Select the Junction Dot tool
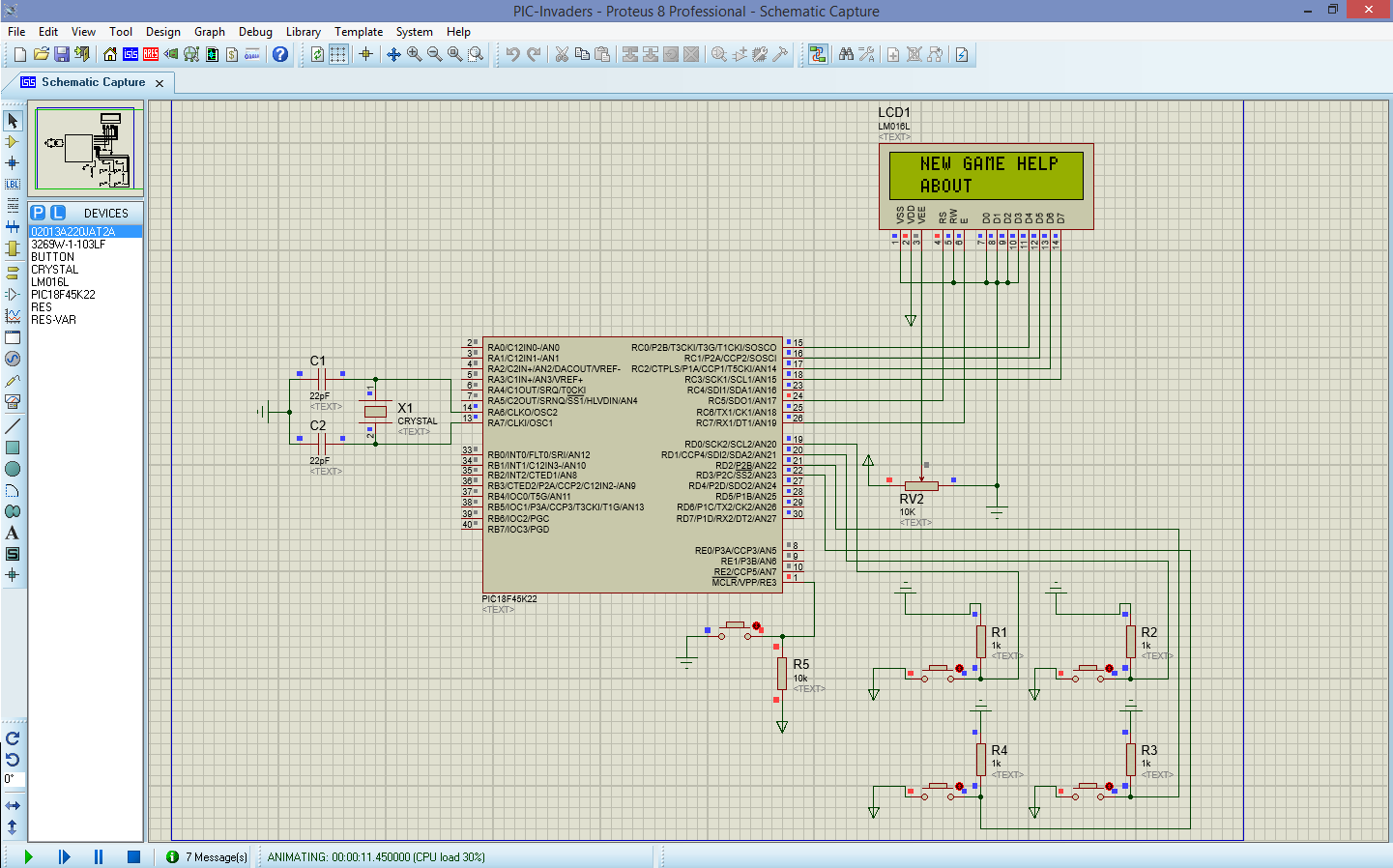The width and height of the screenshot is (1393, 868). coord(13,163)
